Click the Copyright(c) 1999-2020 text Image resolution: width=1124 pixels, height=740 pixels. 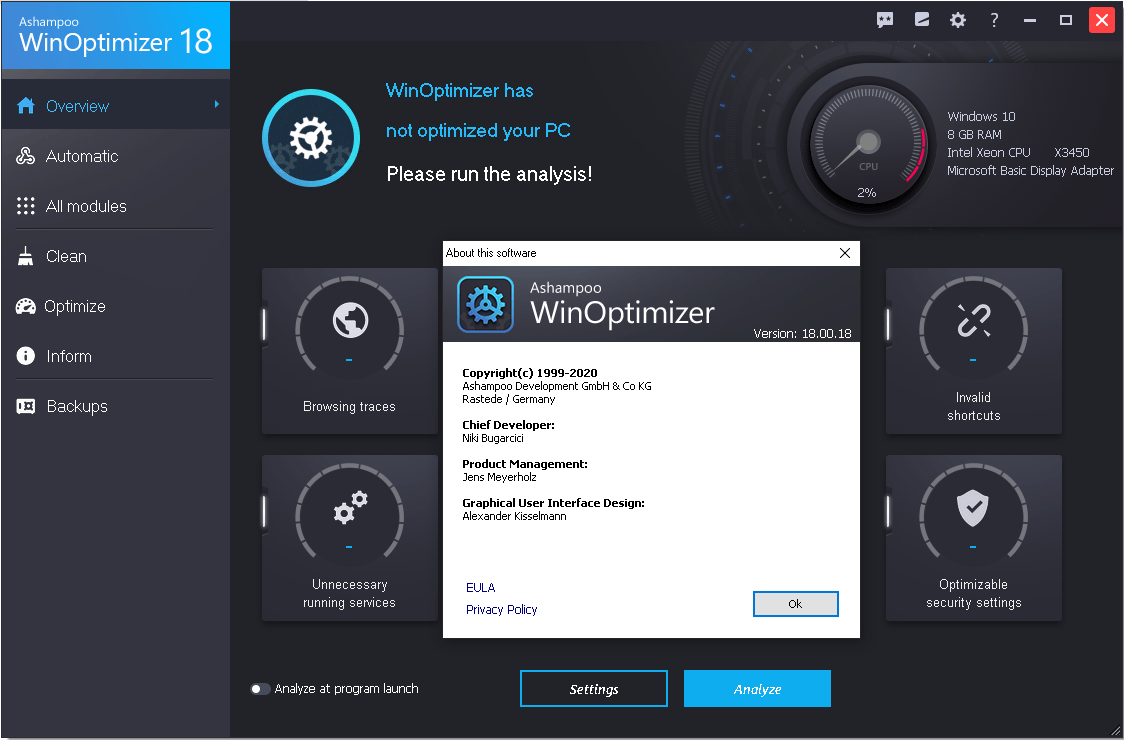click(x=530, y=373)
